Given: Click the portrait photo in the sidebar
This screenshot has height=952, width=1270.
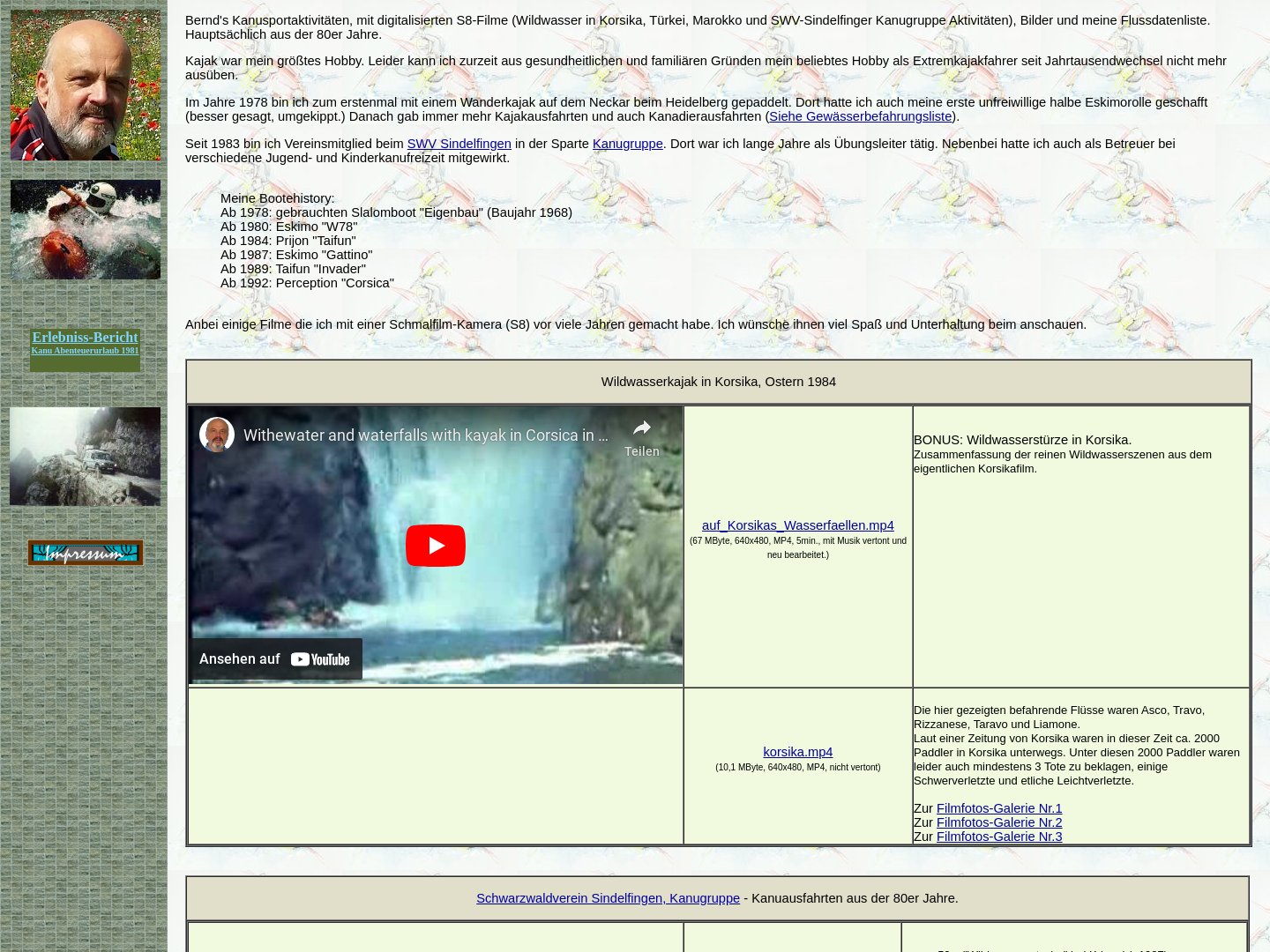Looking at the screenshot, I should [x=86, y=86].
